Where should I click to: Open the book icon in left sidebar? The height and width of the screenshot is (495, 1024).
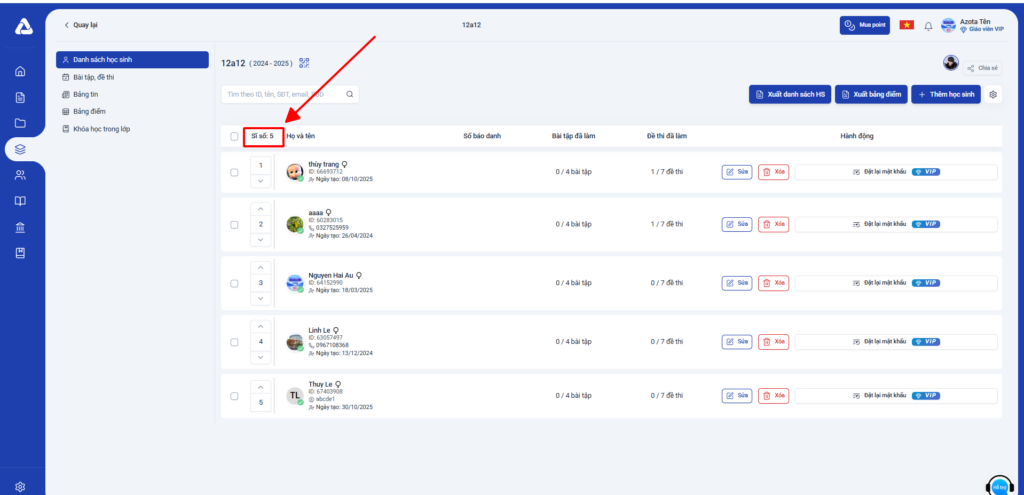tap(20, 201)
